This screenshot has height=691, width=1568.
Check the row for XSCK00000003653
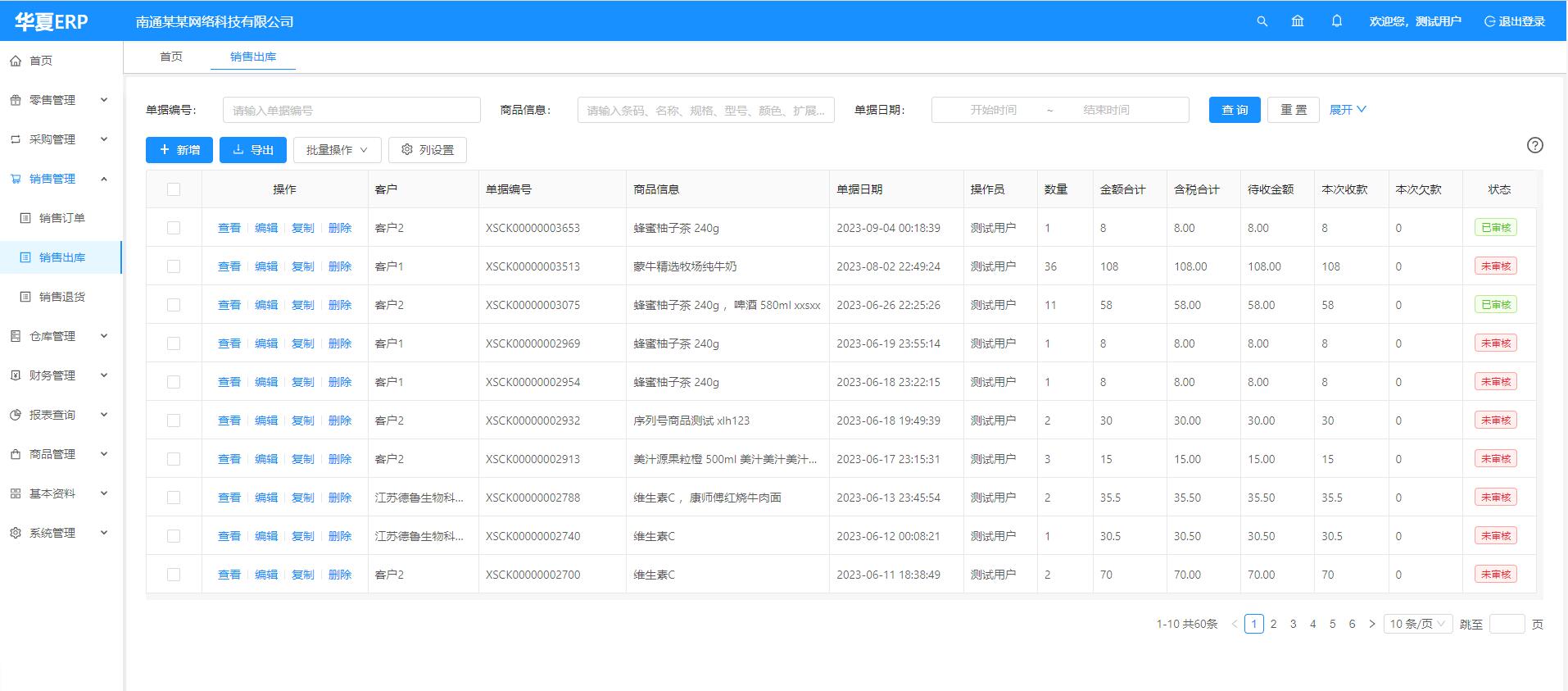coord(174,228)
